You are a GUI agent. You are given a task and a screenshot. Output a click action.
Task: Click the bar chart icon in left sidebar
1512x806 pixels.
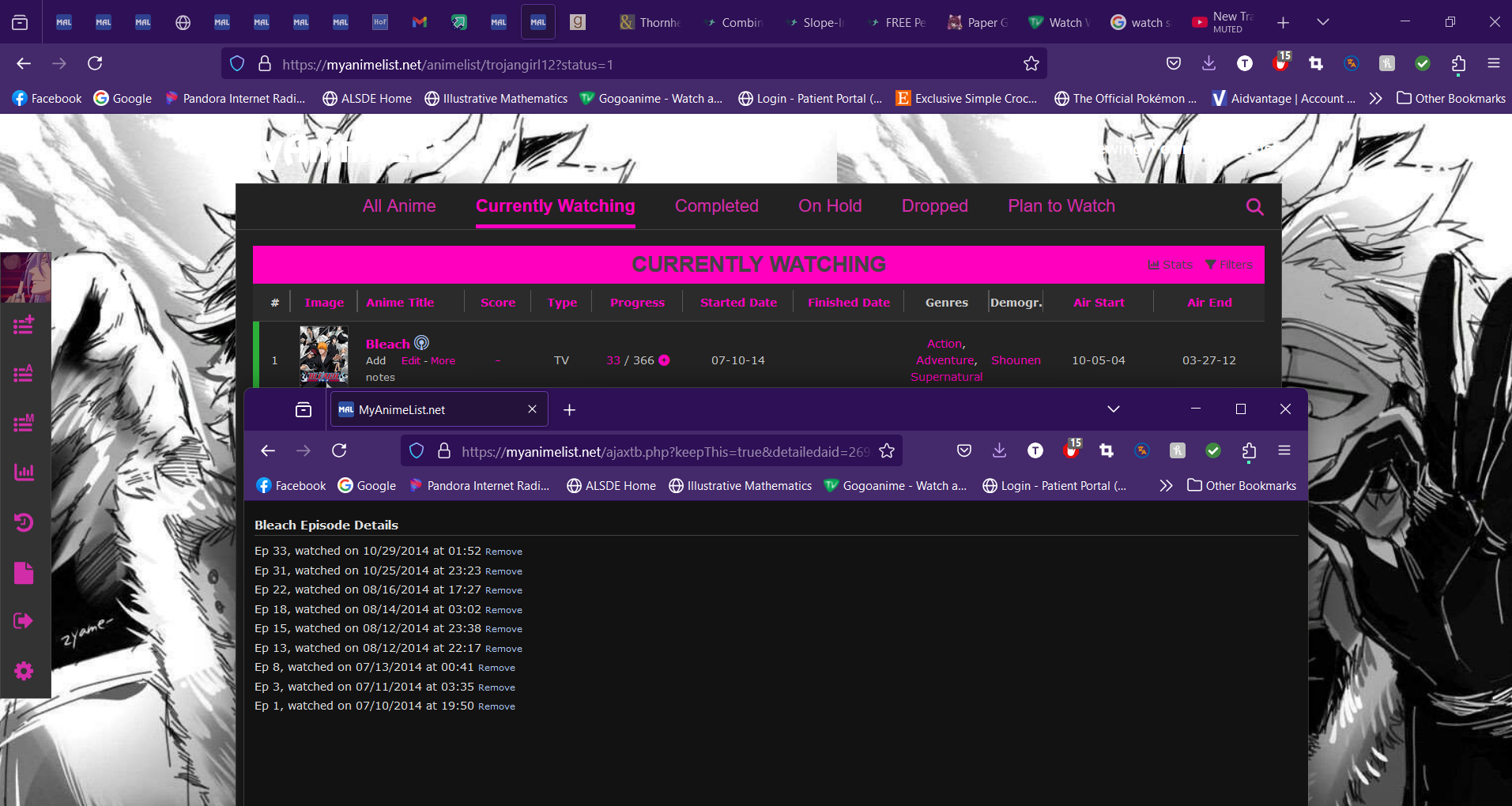pos(24,472)
